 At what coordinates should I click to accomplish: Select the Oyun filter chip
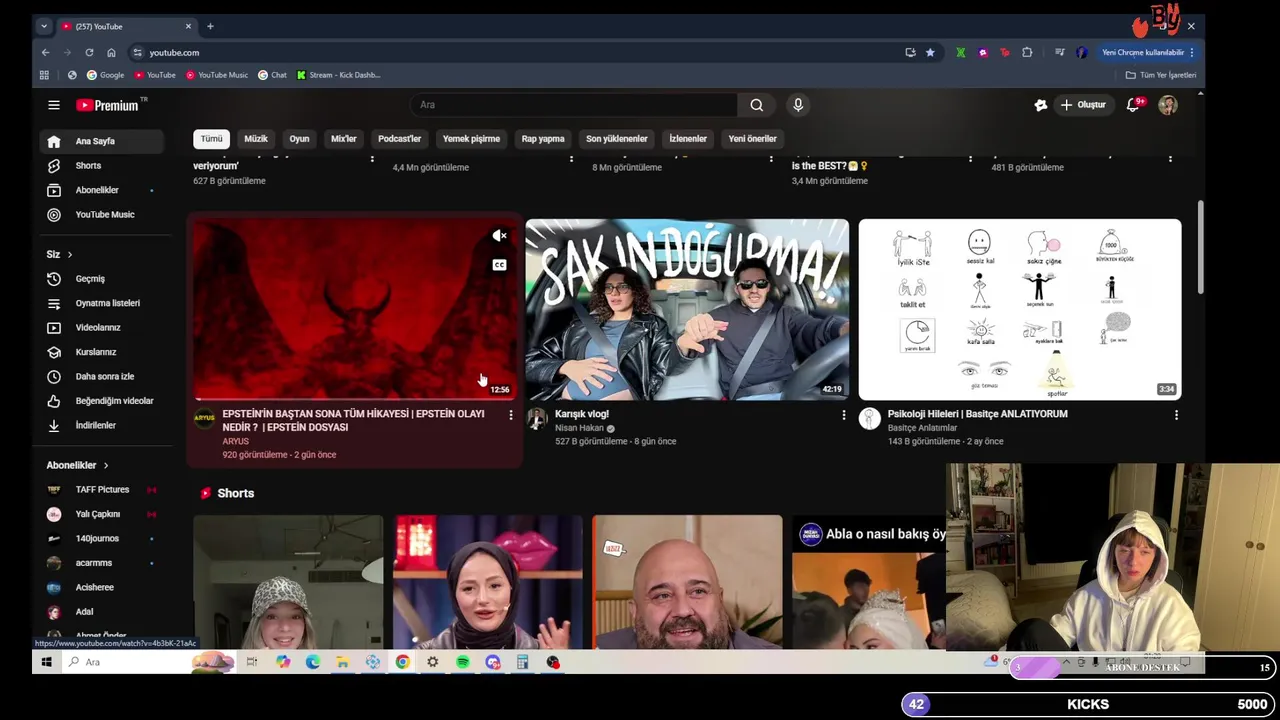click(299, 139)
